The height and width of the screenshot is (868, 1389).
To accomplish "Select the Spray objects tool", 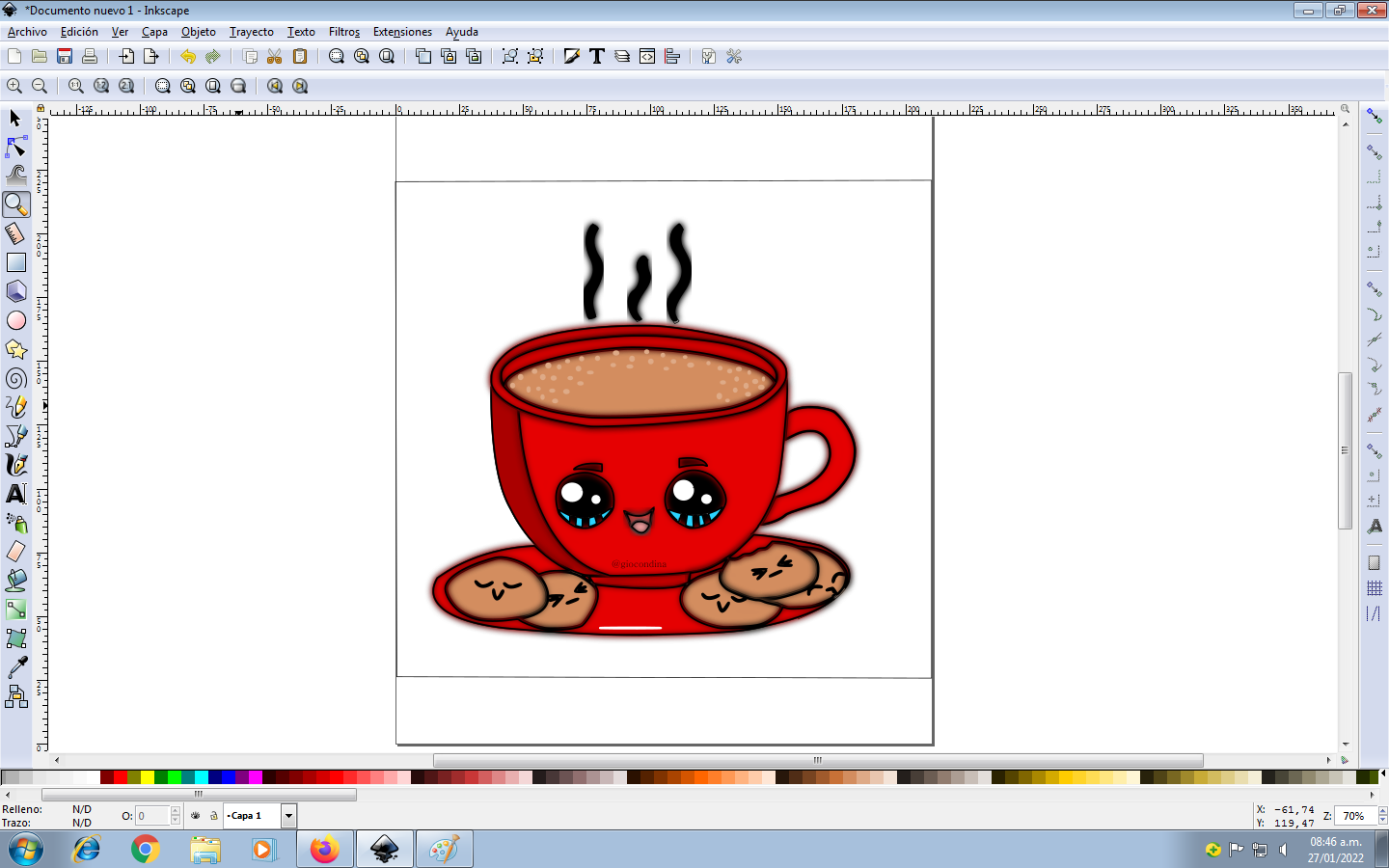I will (x=15, y=523).
